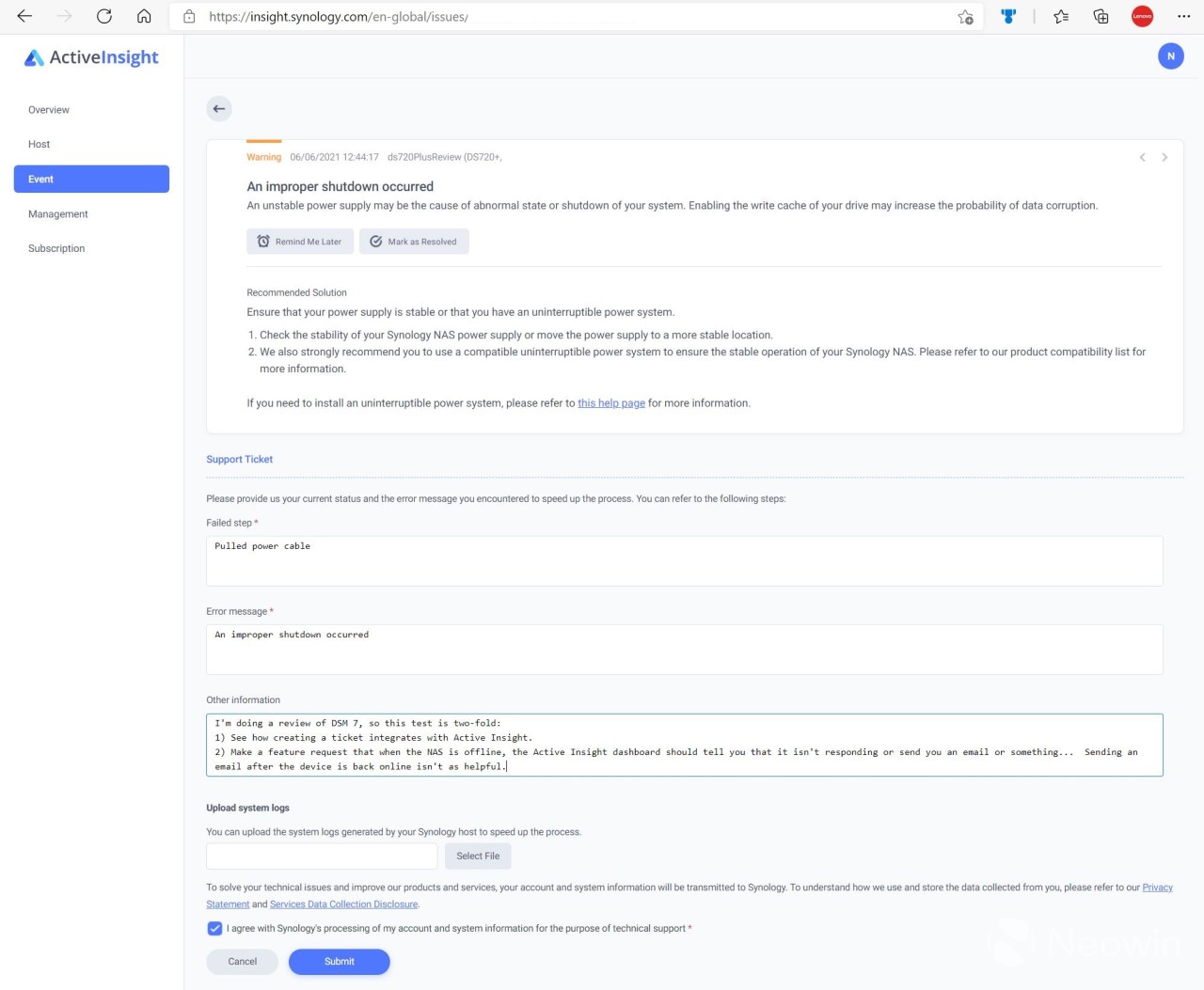Open the Subscription section
This screenshot has width=1204, height=990.
(x=56, y=248)
